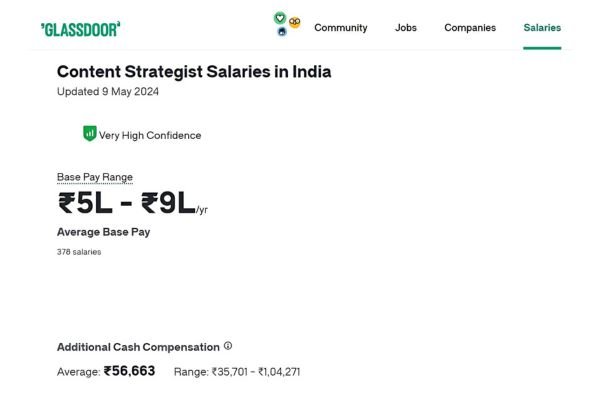Click the Updated 9 May 2024 text
Screen dimensions: 600x400
pos(108,92)
